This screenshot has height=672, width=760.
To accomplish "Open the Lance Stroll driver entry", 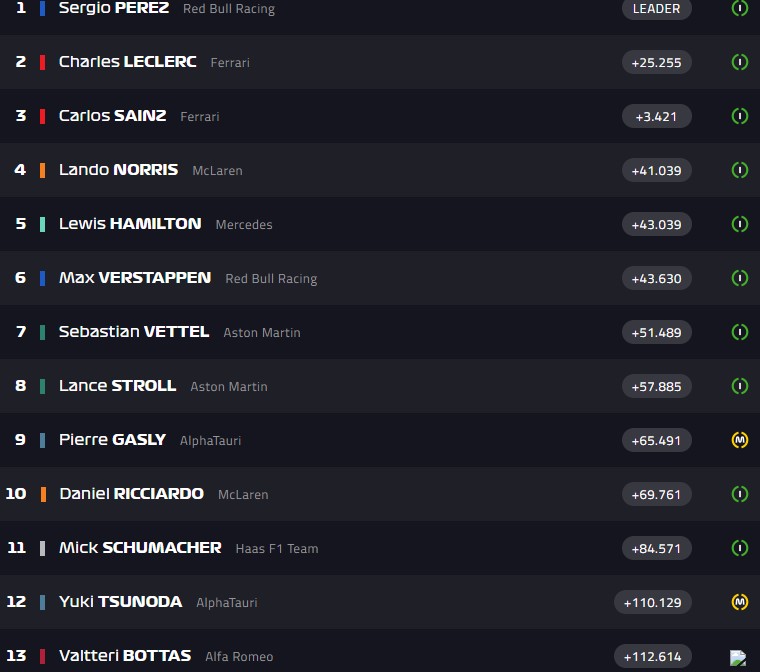I will [x=117, y=386].
